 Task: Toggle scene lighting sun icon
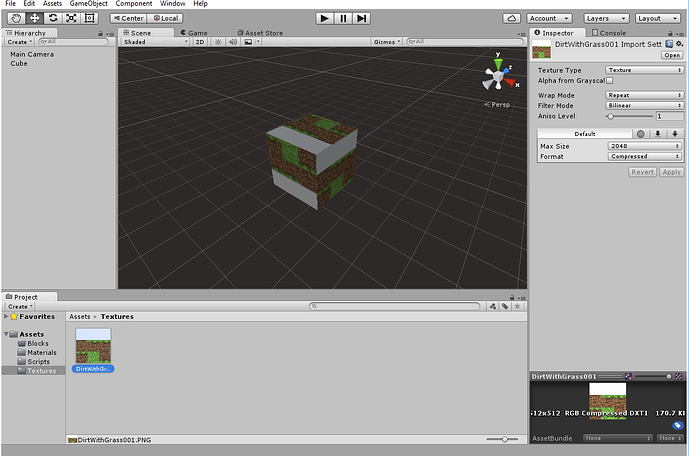(x=218, y=42)
